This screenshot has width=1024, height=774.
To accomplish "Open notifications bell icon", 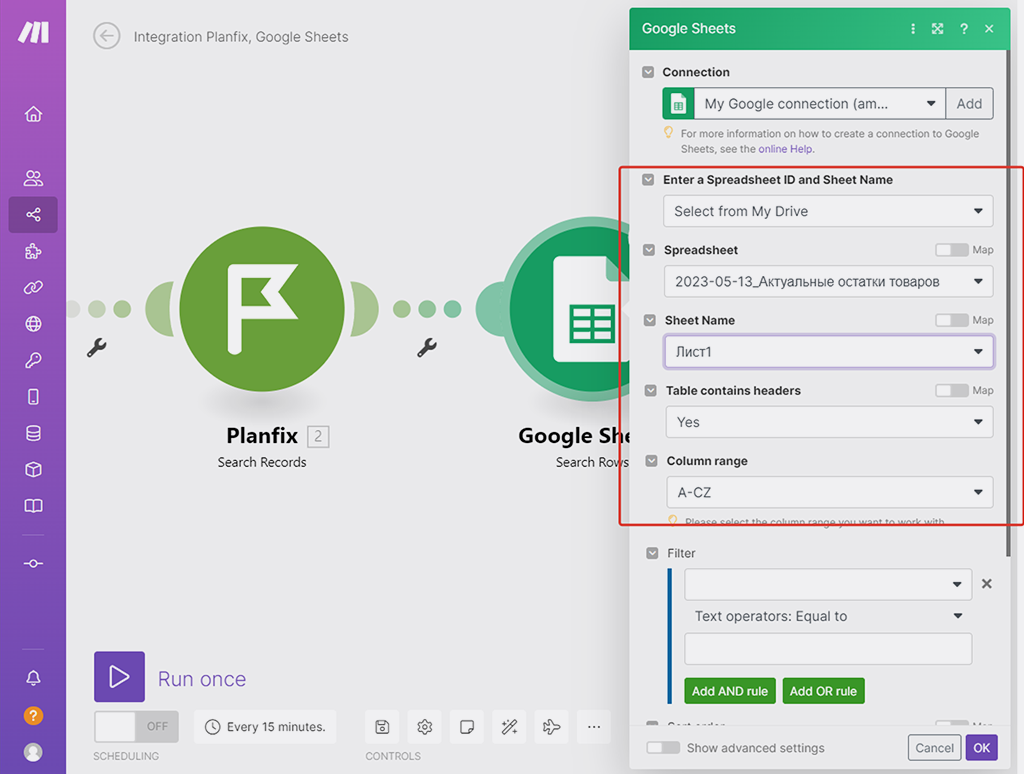I will [x=33, y=678].
